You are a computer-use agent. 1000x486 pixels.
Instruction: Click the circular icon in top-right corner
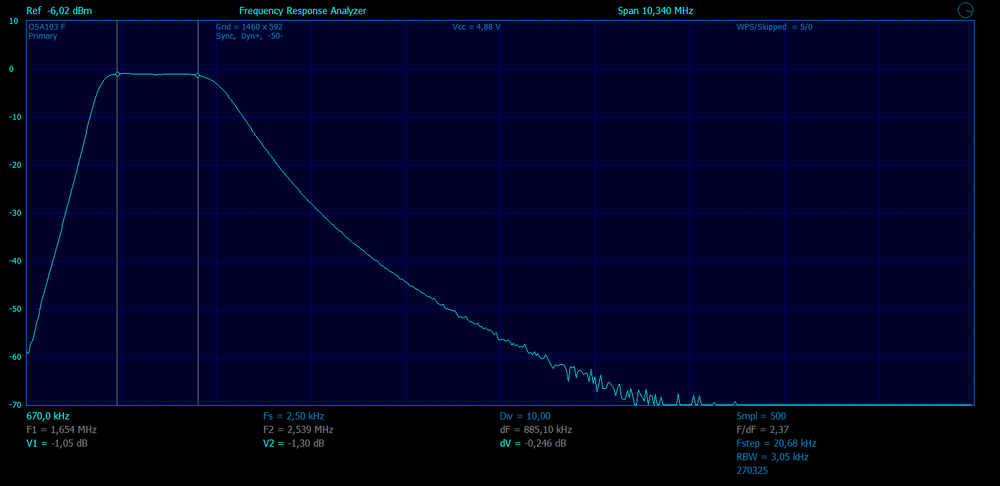[x=966, y=10]
